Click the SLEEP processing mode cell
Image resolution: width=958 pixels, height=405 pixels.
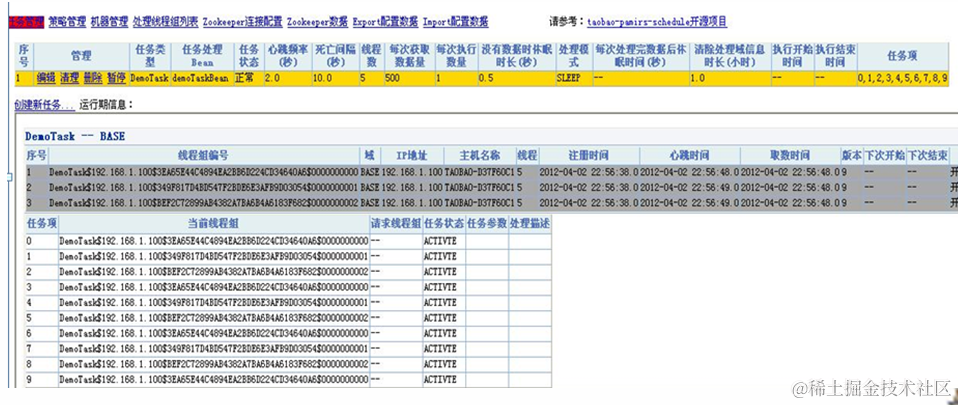[574, 78]
